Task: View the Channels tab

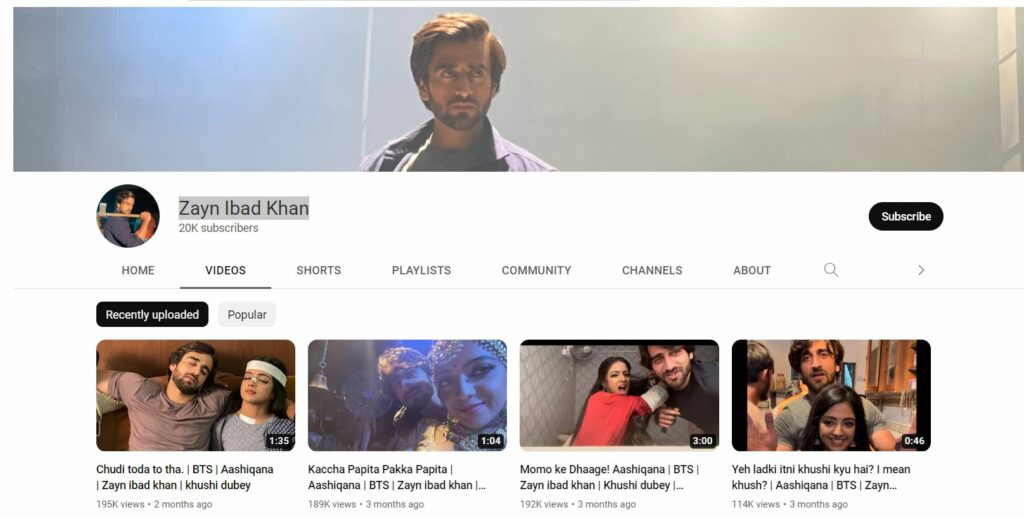Action: pos(652,270)
